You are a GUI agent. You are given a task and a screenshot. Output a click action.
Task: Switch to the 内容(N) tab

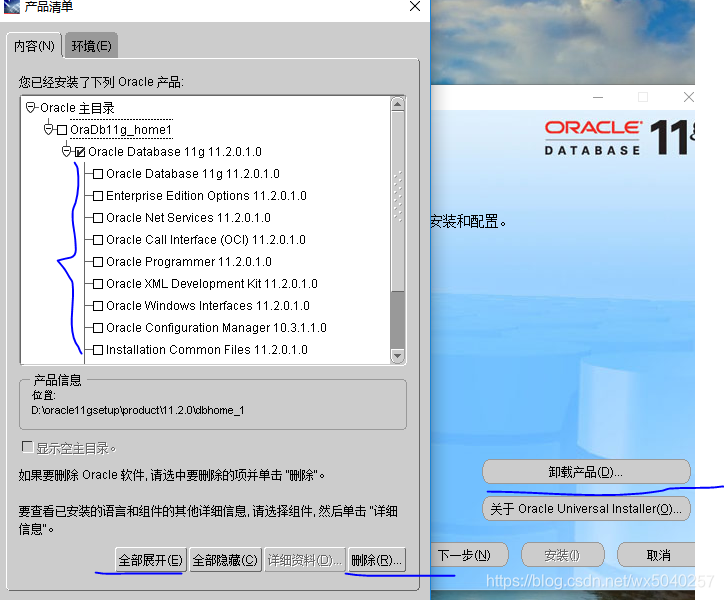pos(34,46)
